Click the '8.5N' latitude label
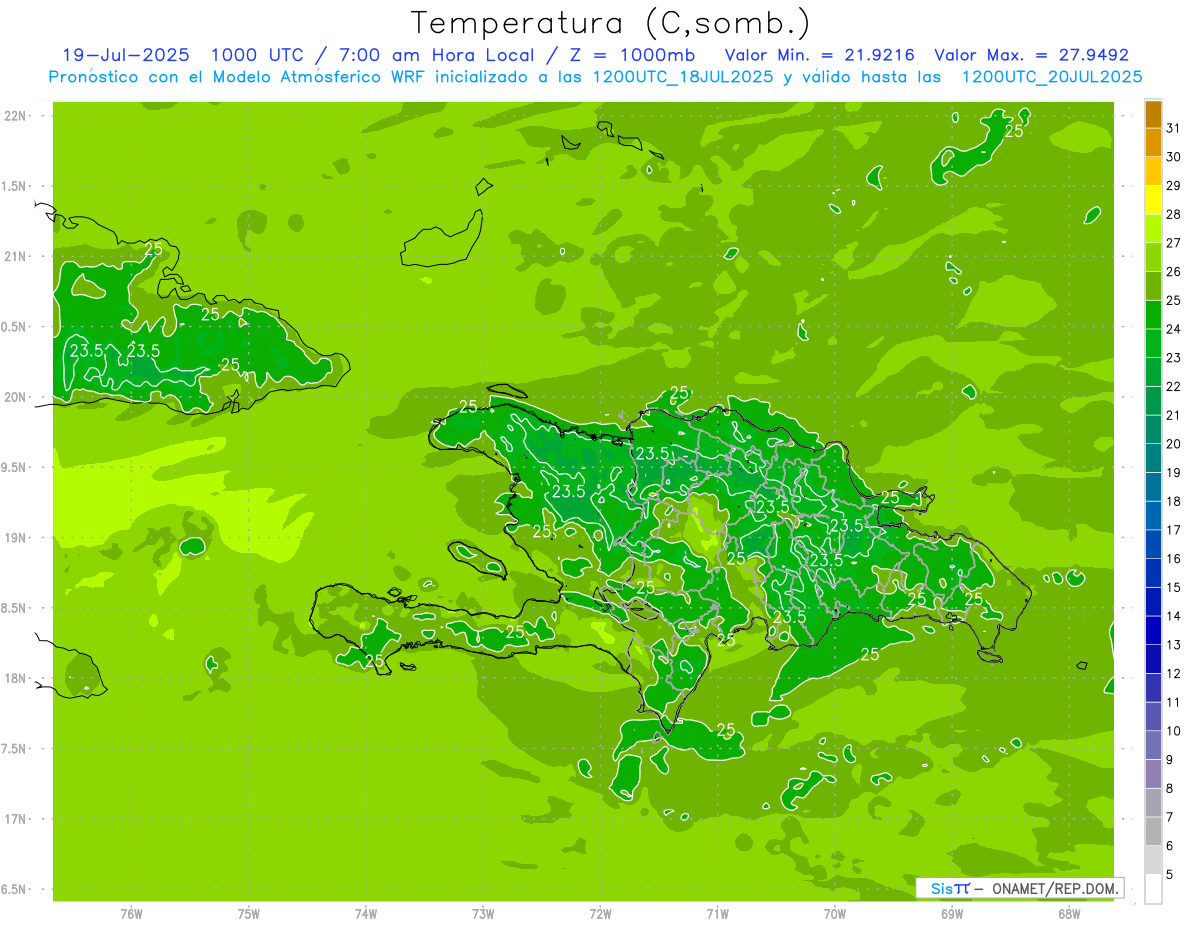 tap(15, 608)
